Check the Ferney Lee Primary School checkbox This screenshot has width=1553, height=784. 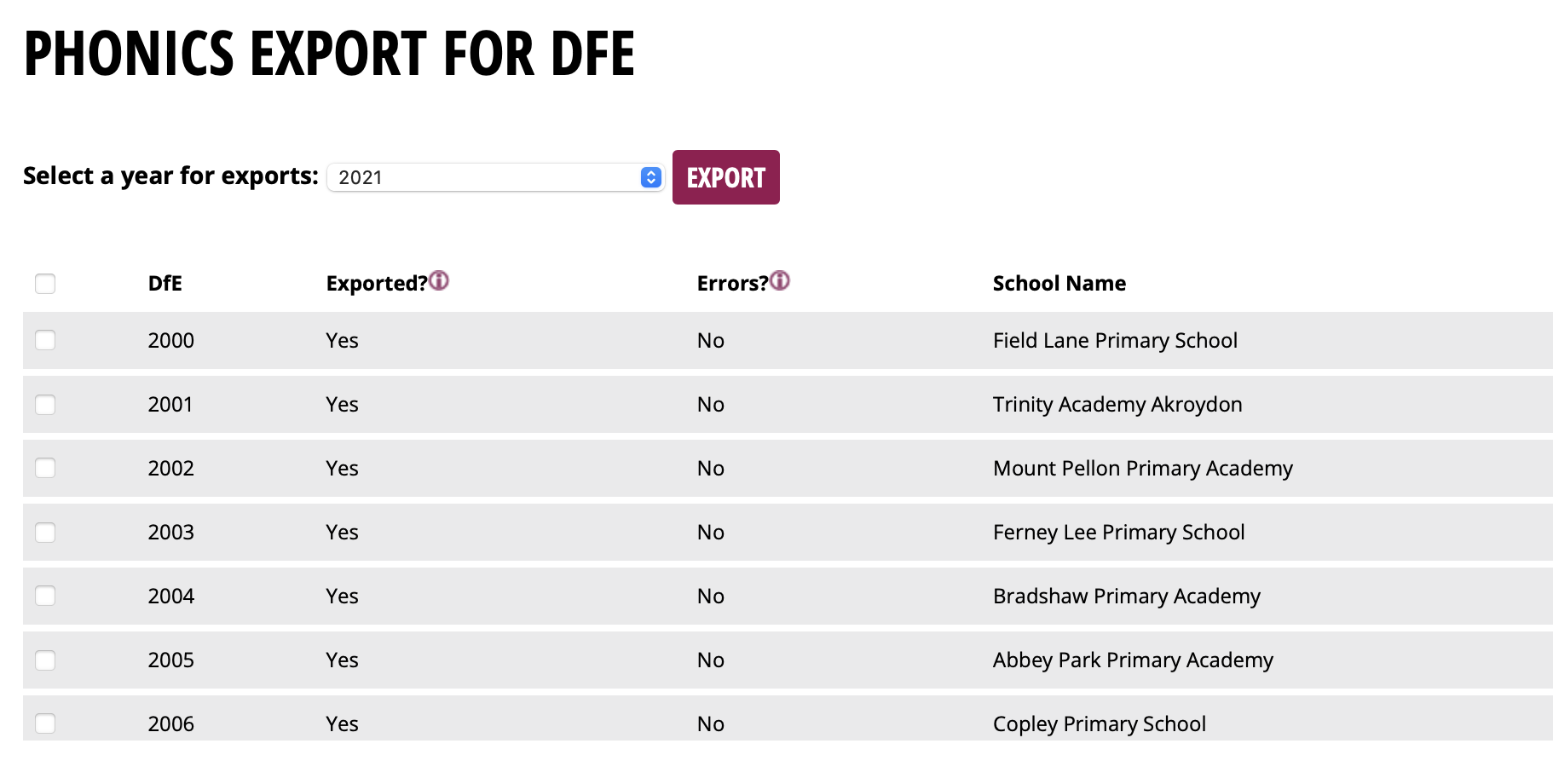coord(45,532)
